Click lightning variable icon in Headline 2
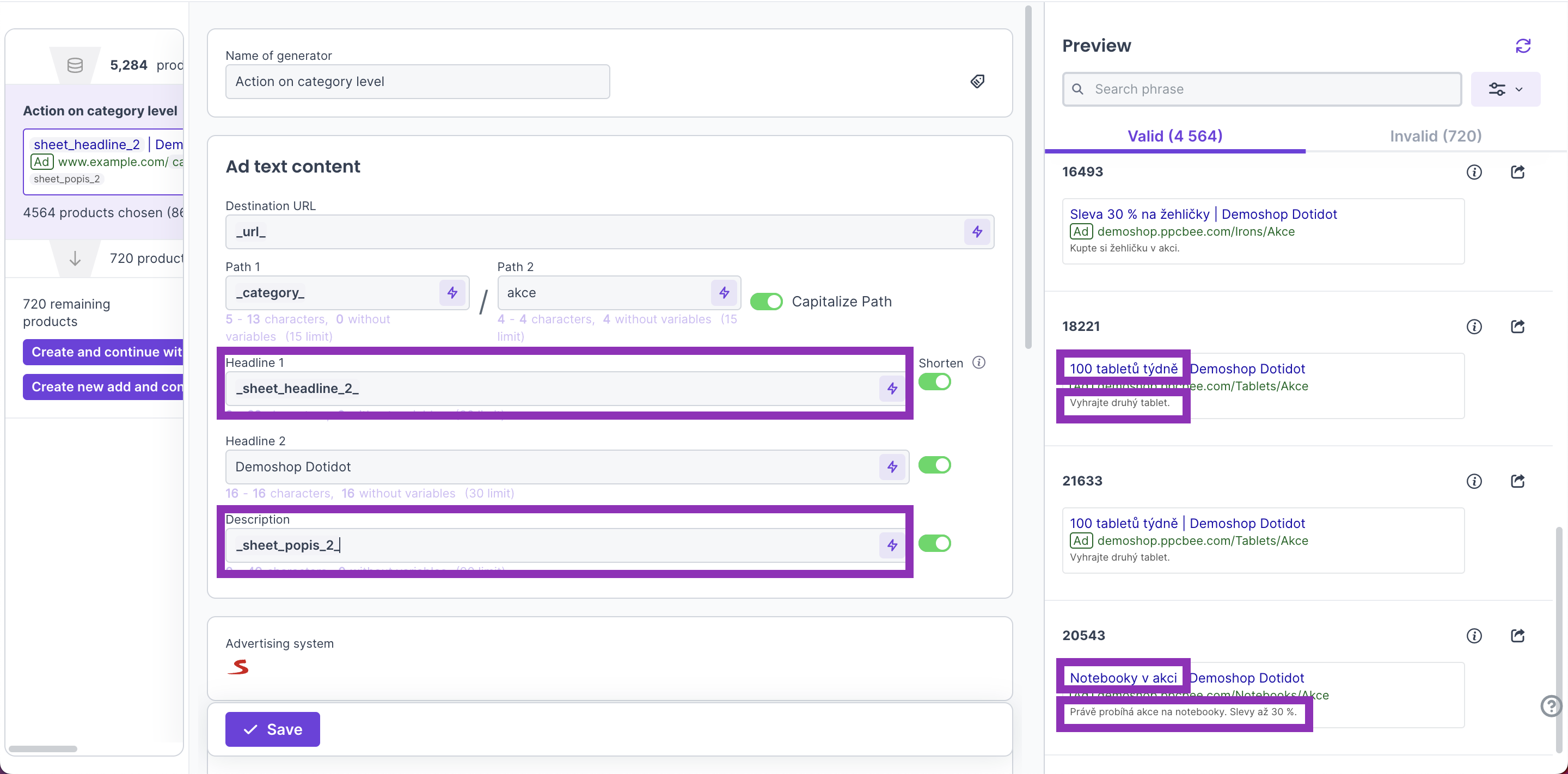 pos(892,466)
